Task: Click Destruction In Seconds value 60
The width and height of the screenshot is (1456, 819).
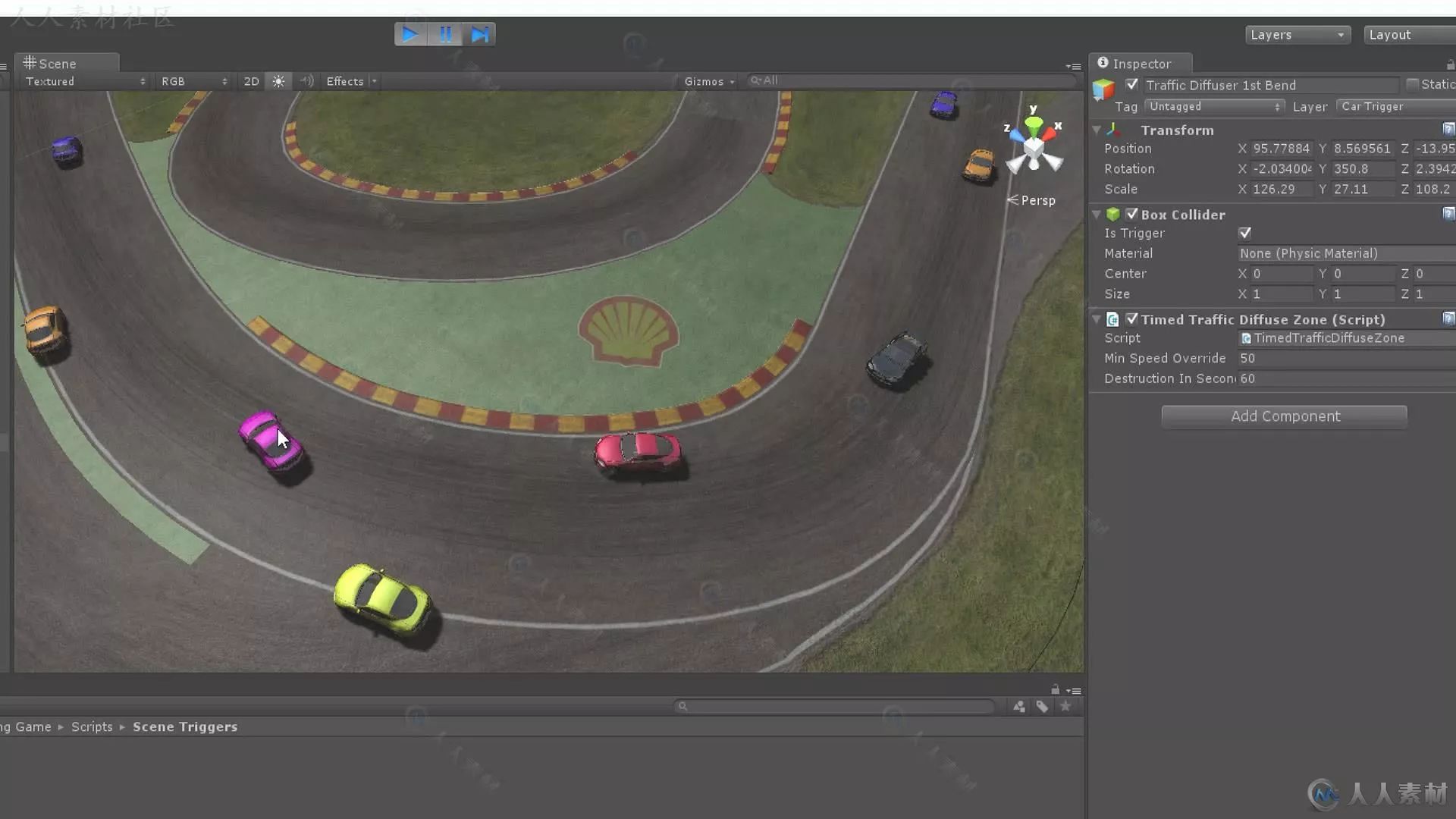Action: pyautogui.click(x=1346, y=378)
